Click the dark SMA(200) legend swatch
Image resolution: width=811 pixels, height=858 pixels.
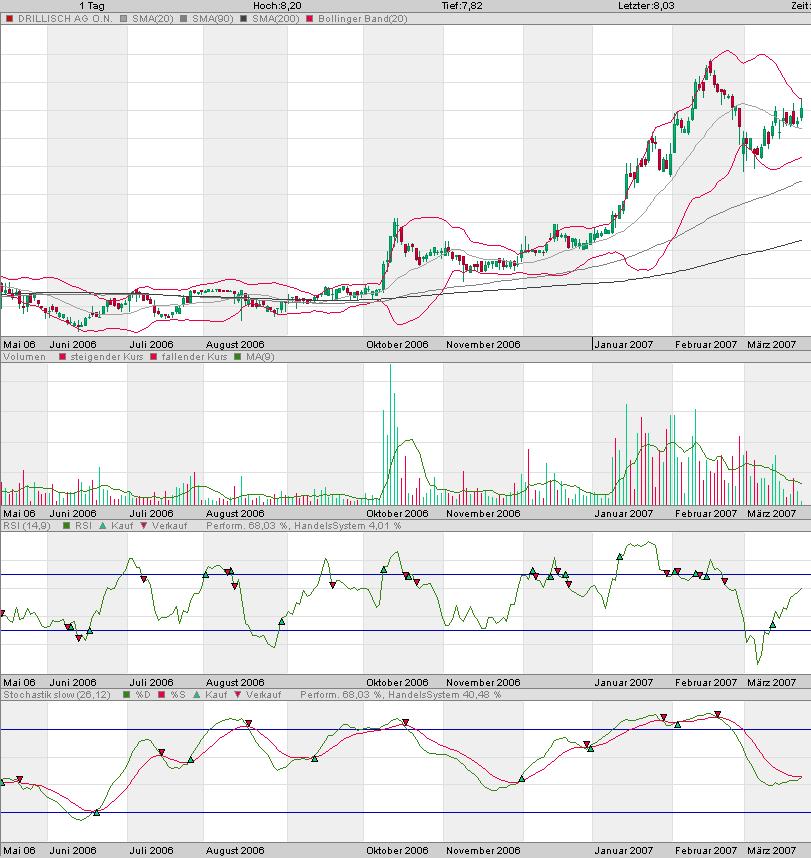pyautogui.click(x=244, y=19)
